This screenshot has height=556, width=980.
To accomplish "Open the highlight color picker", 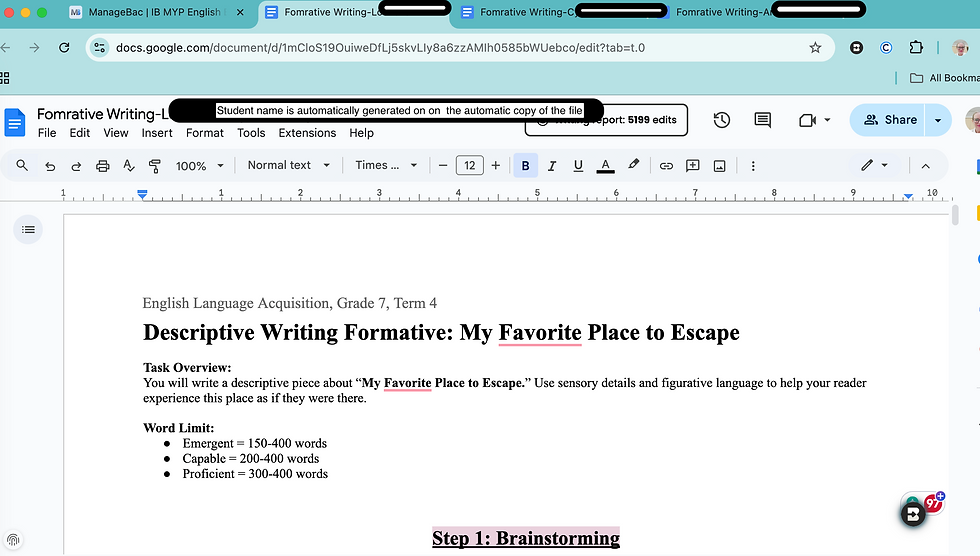I will tap(633, 165).
